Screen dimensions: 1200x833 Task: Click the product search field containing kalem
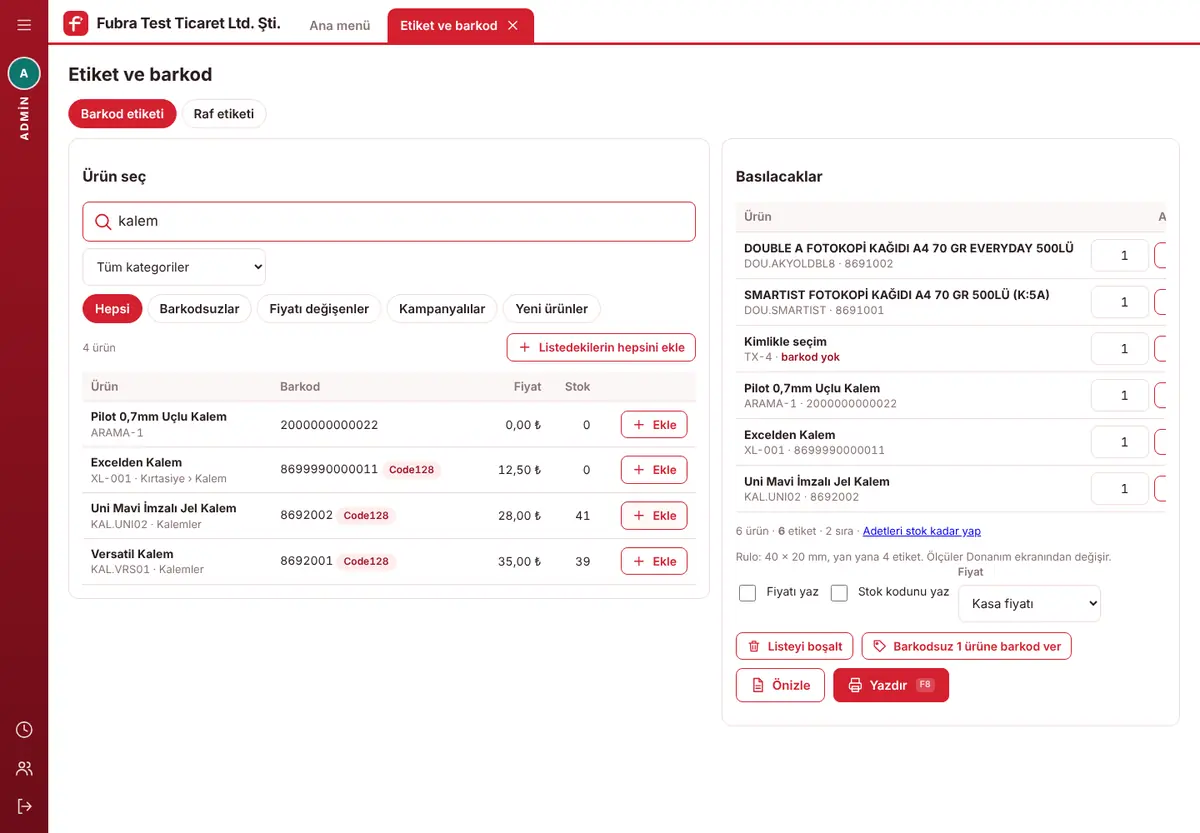click(389, 222)
